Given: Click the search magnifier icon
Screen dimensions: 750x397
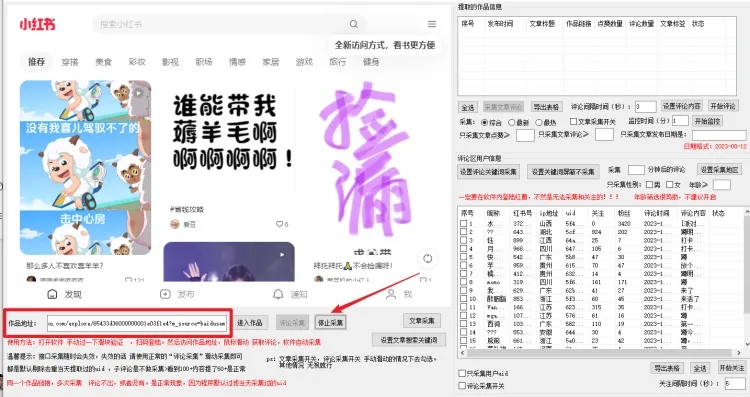Looking at the screenshot, I should [x=353, y=24].
